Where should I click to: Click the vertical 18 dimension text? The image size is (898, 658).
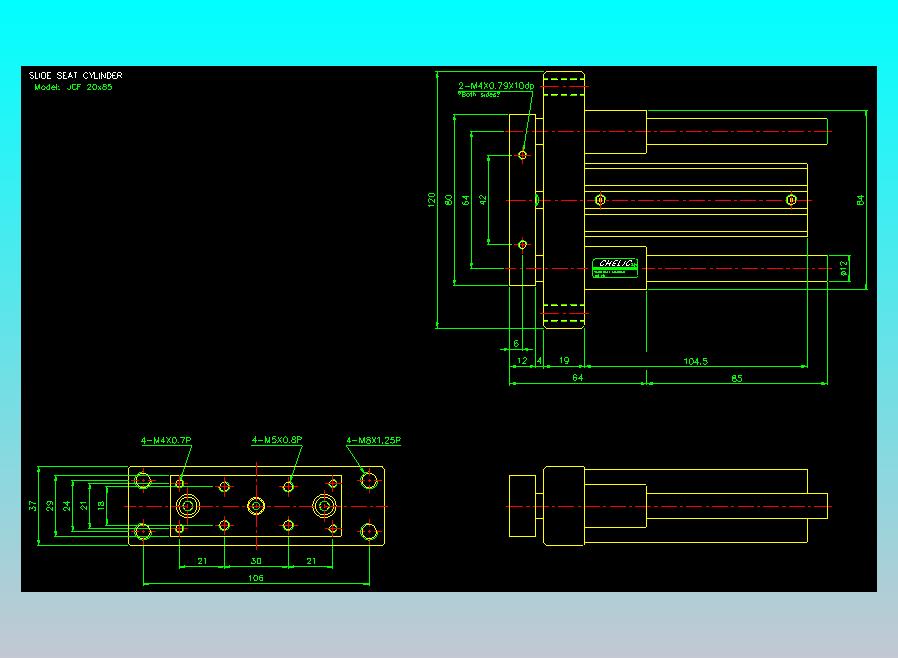[x=101, y=506]
